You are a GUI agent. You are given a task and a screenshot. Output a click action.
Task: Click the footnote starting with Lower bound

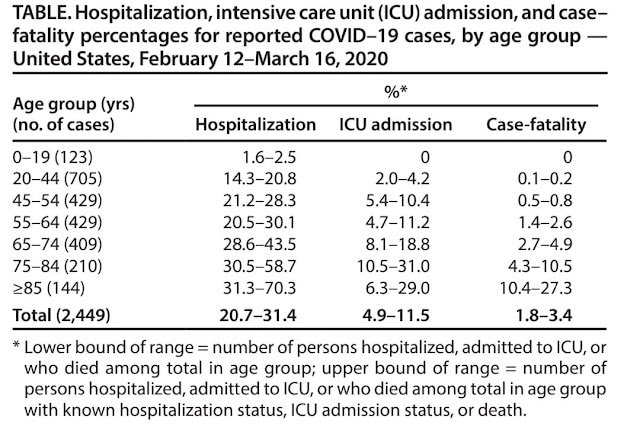click(x=310, y=378)
